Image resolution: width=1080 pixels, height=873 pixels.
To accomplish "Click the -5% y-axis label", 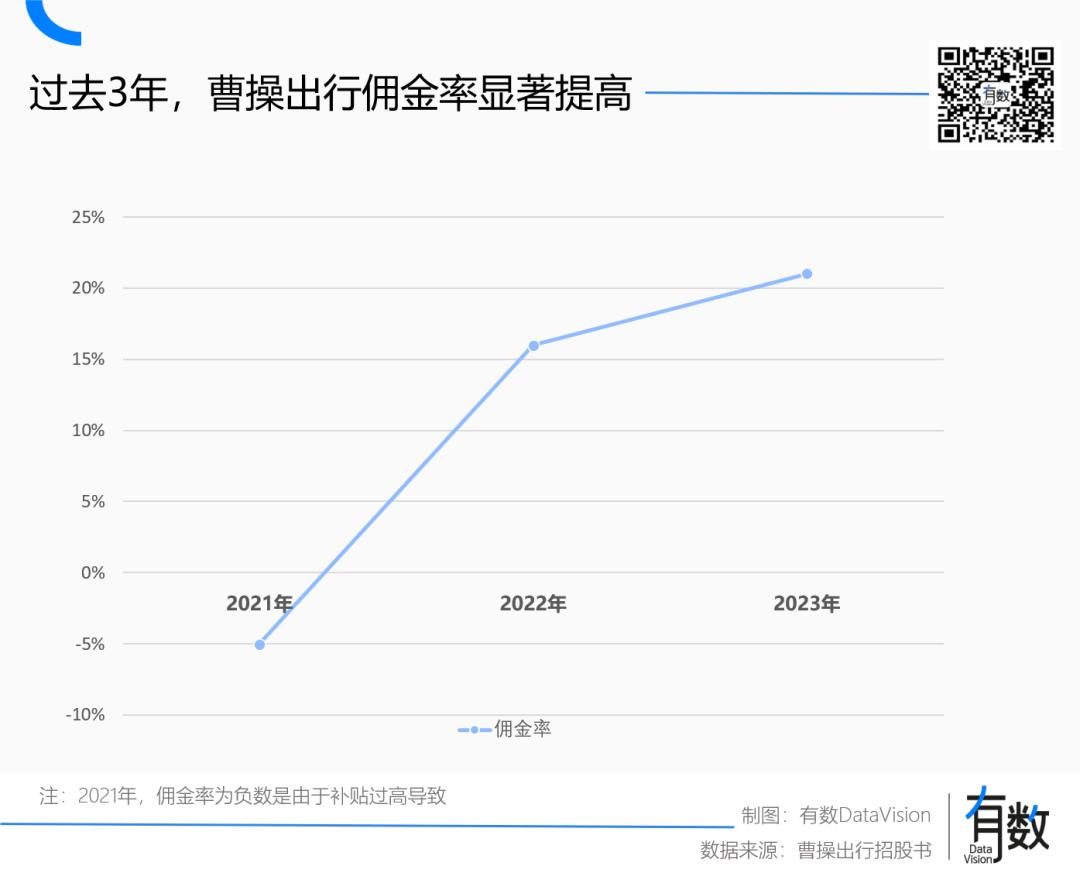I will pyautogui.click(x=90, y=644).
